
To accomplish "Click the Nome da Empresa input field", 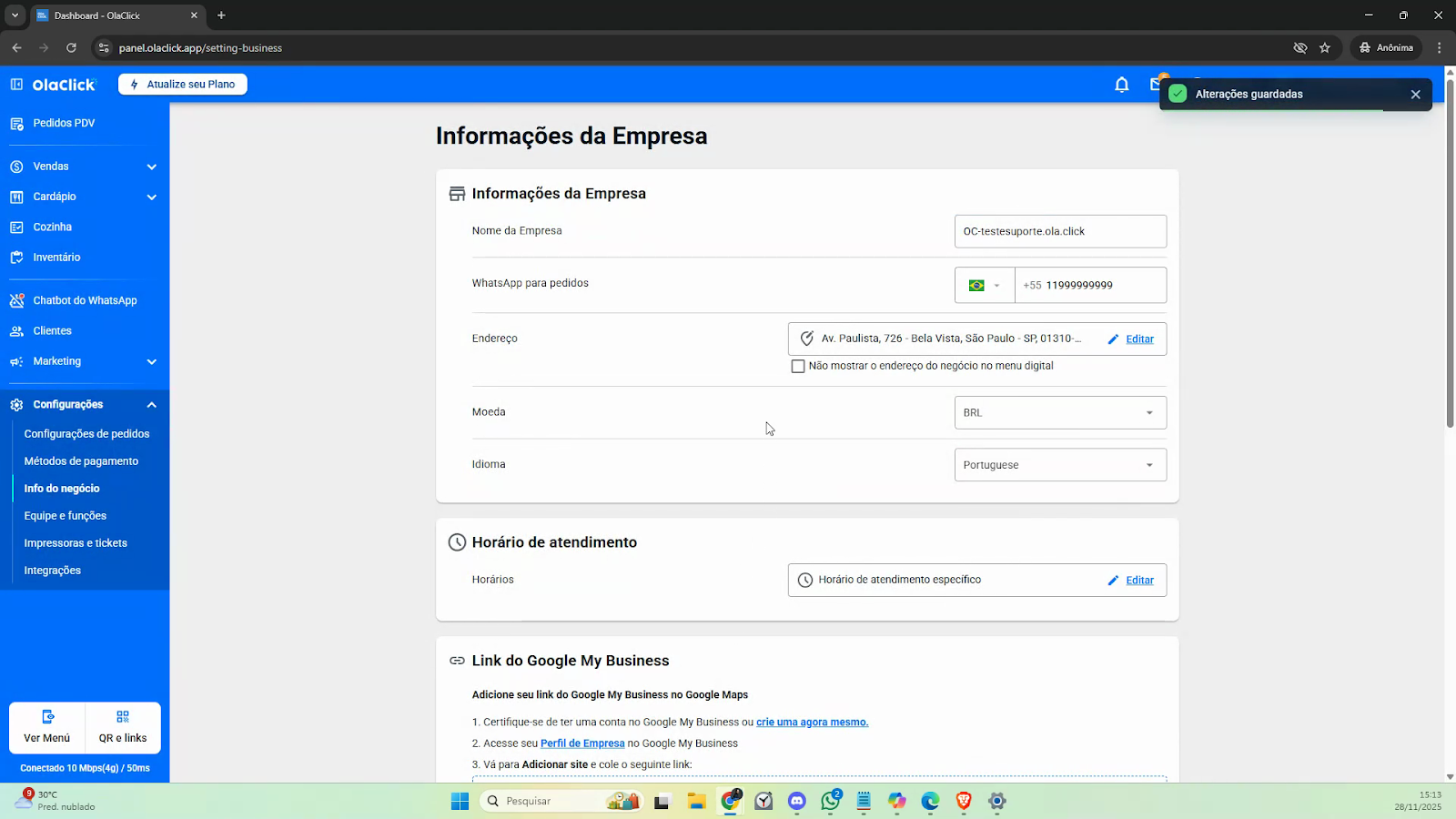I will 1059,232.
